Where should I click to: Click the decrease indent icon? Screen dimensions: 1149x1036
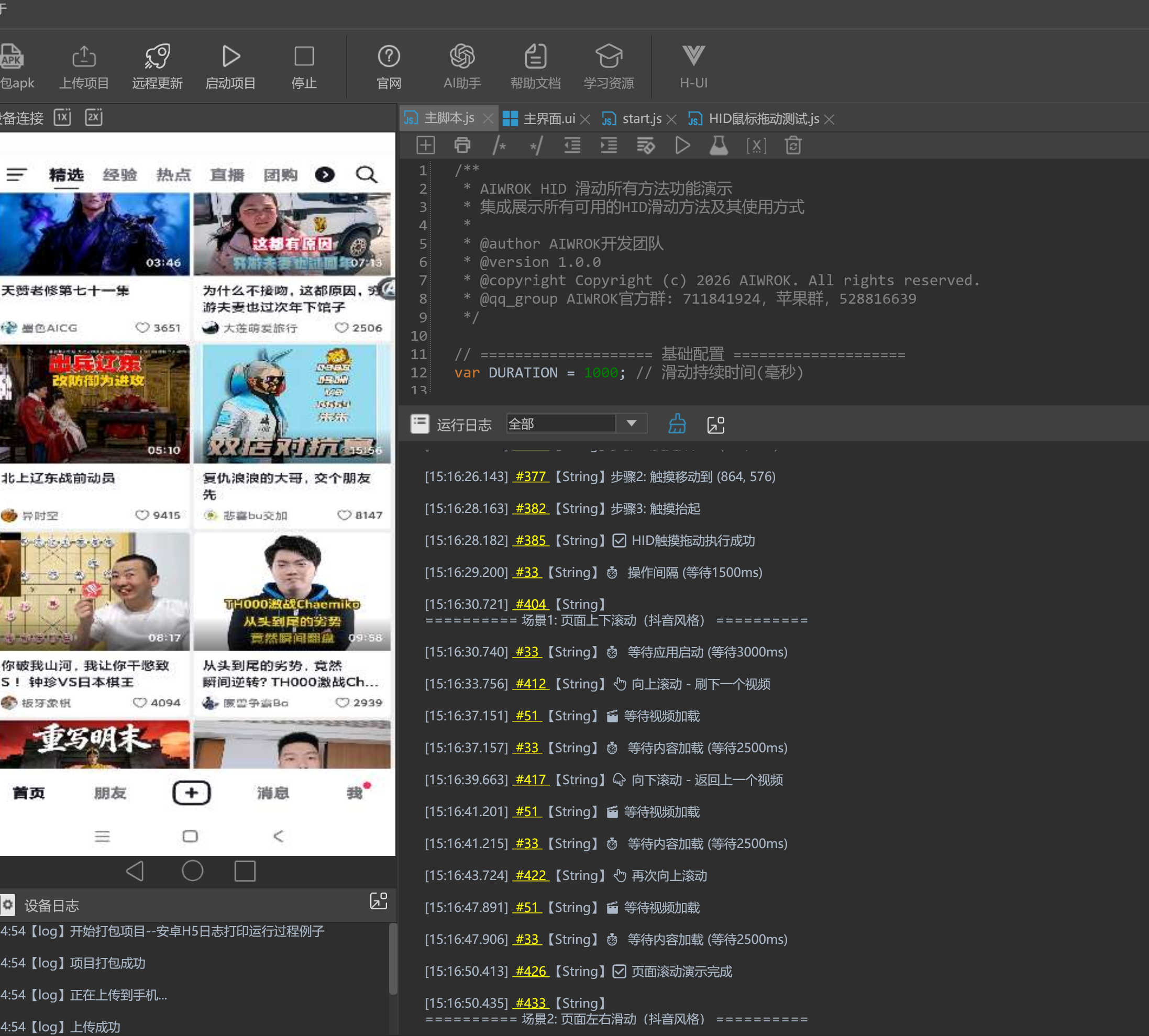[x=572, y=146]
